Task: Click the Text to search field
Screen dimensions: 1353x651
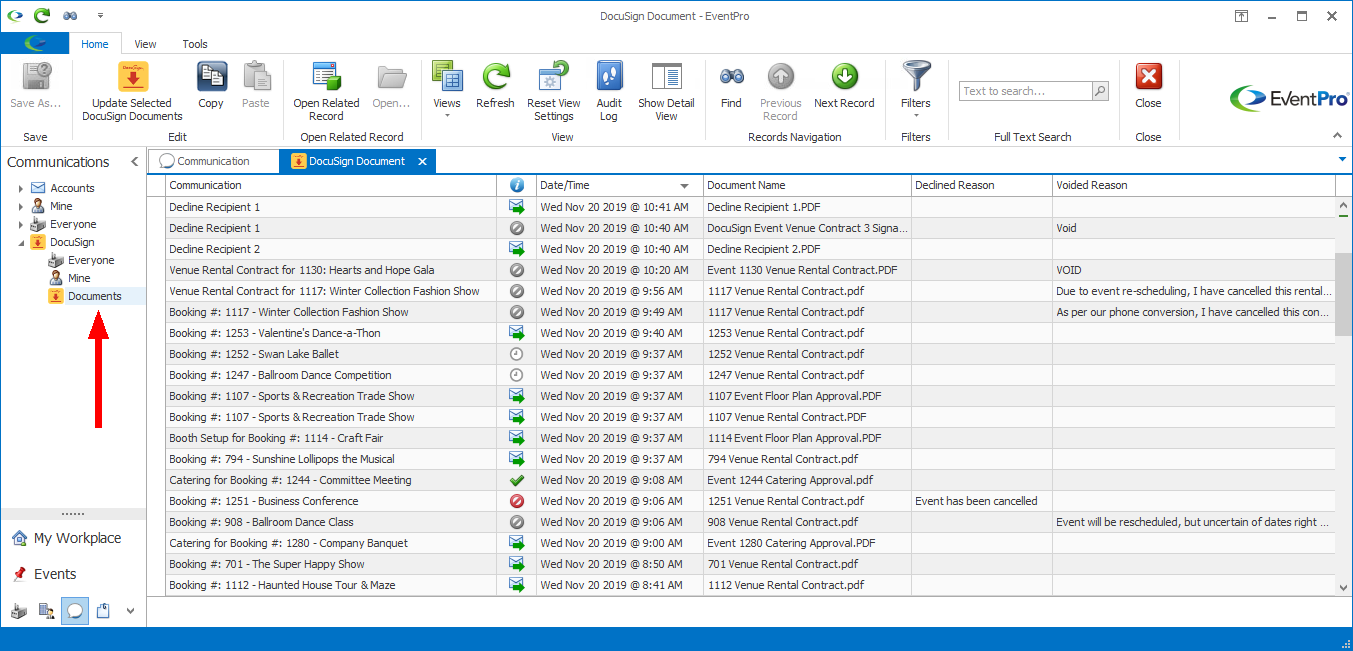Action: coord(1025,91)
